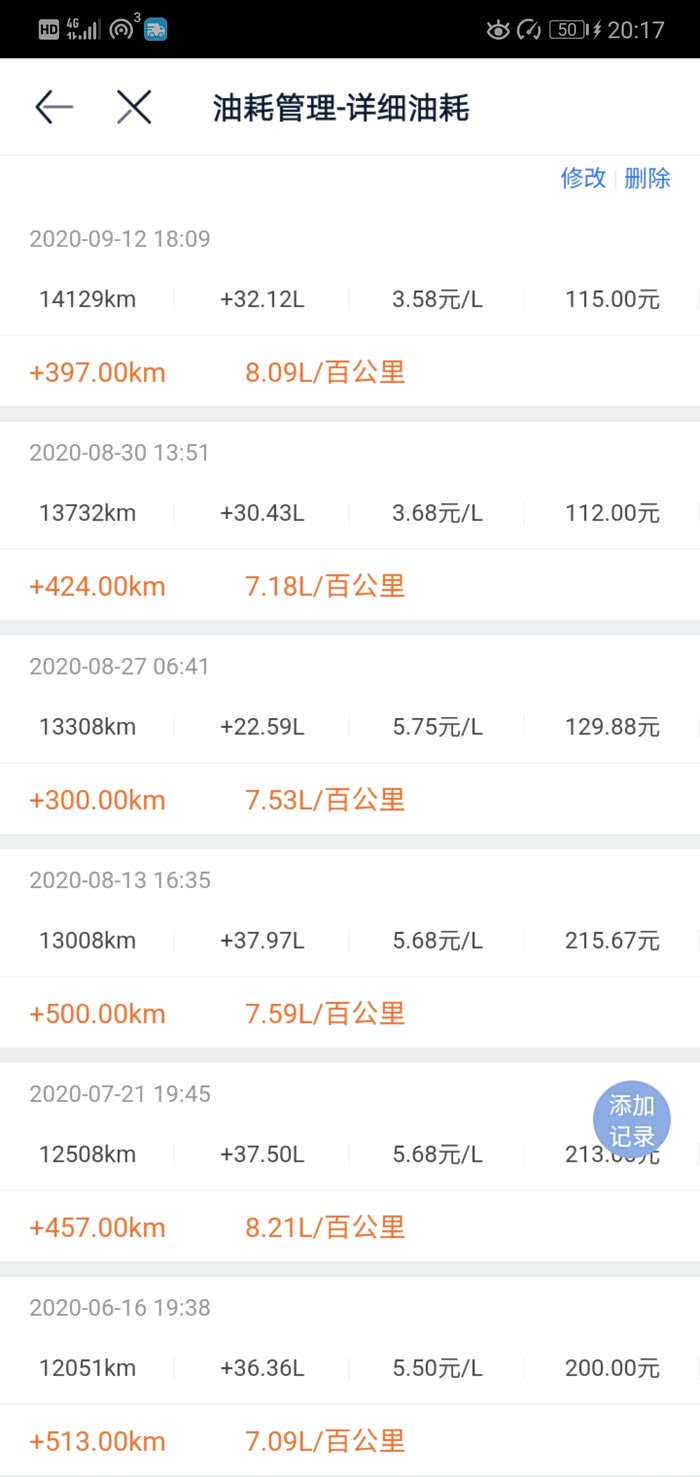
Task: Tap the speedometer status bar icon
Action: pos(529,30)
